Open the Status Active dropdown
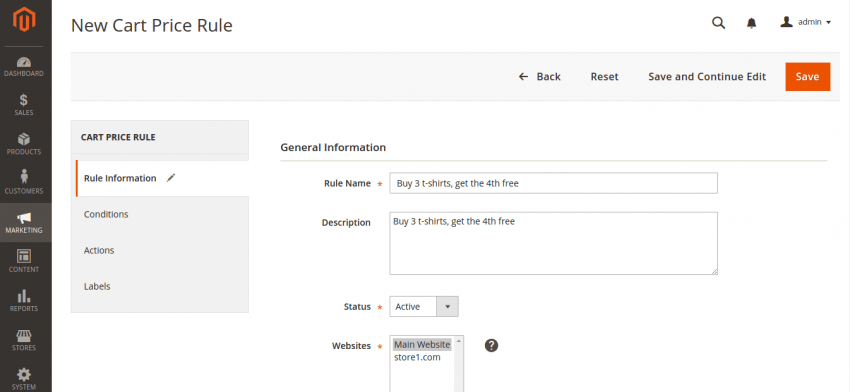 [424, 306]
